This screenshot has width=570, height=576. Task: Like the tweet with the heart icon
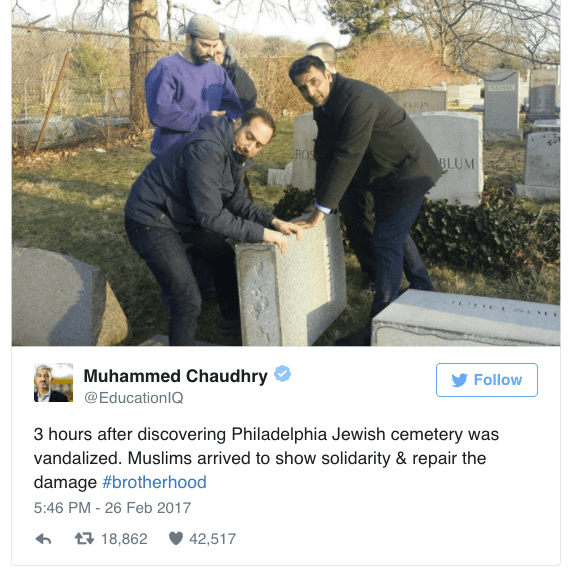[176, 539]
